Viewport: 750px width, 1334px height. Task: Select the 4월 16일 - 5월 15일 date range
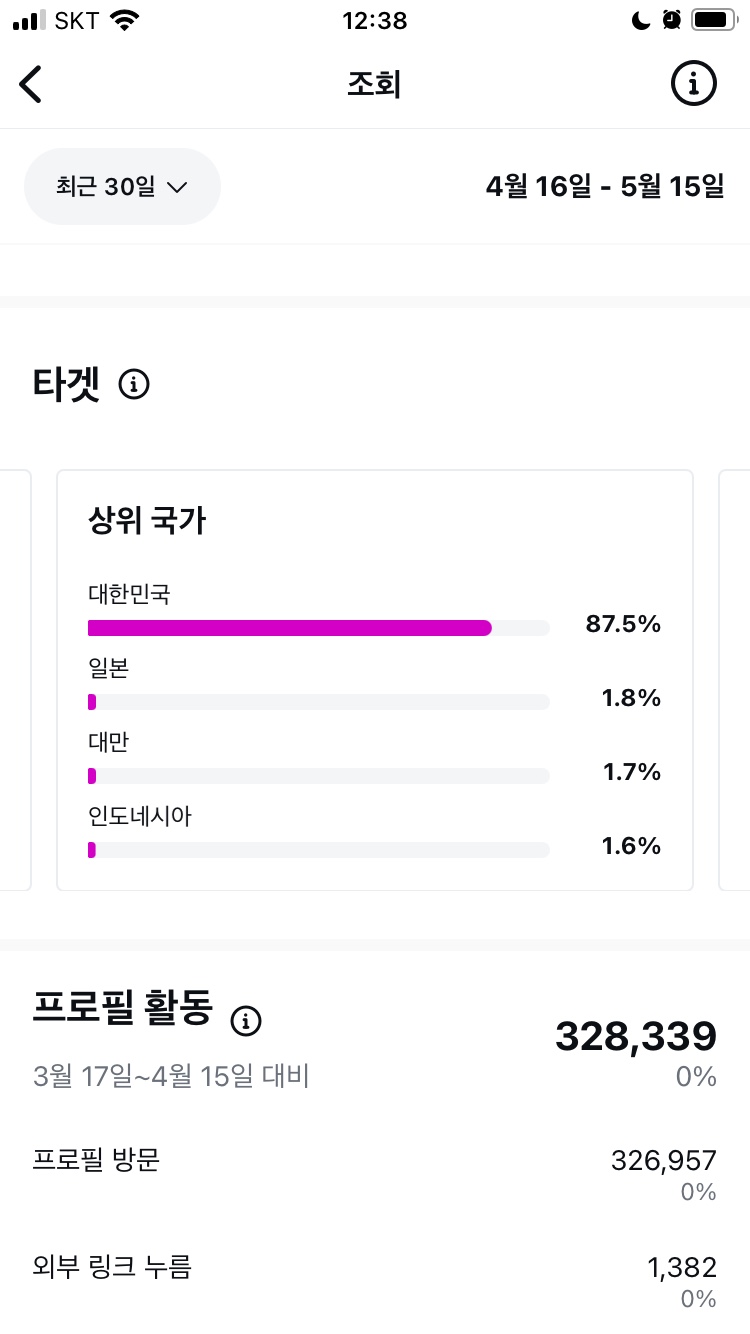click(x=605, y=187)
